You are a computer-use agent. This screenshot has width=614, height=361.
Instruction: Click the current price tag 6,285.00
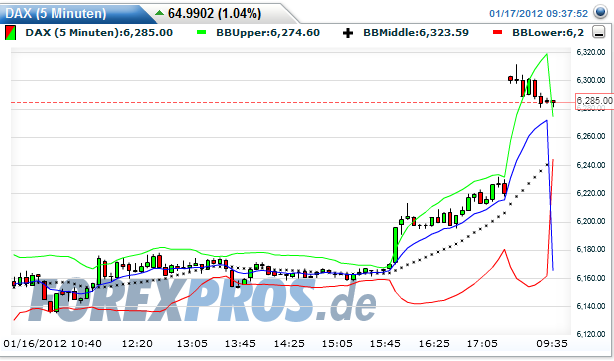coord(594,101)
